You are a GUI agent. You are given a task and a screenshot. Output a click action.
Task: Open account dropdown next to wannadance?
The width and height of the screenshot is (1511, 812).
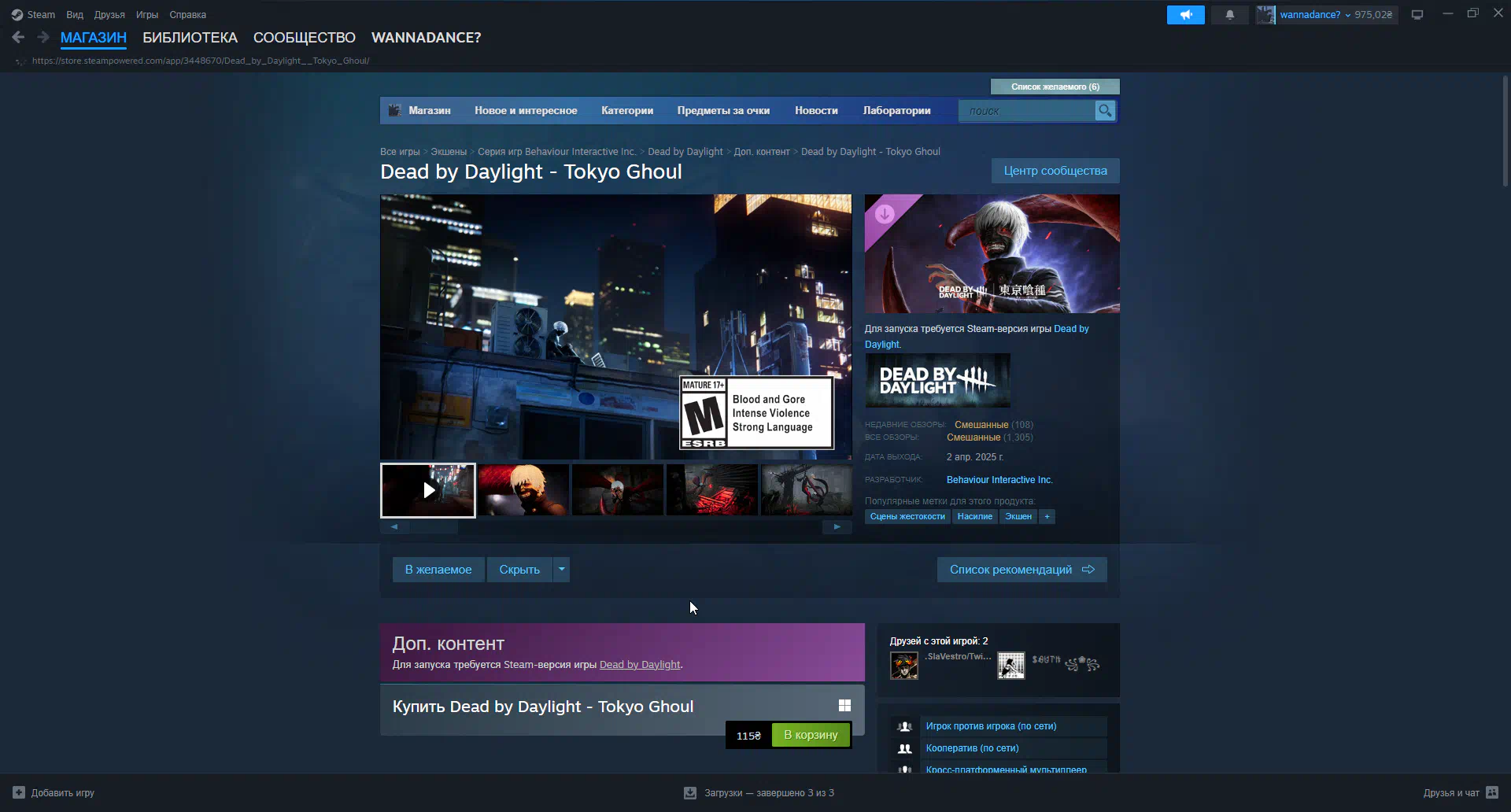tap(1347, 15)
